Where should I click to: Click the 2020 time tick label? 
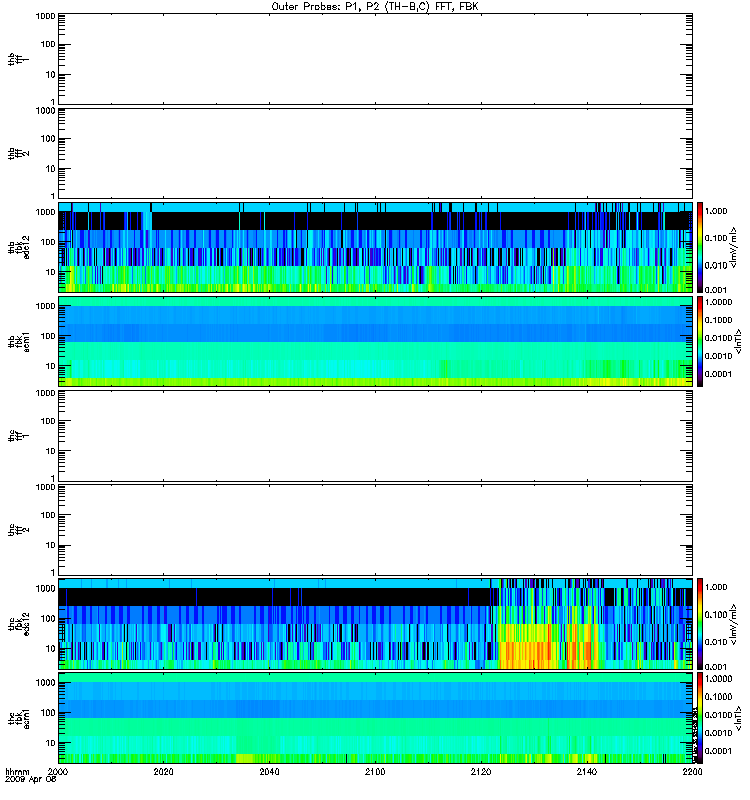pos(163,772)
